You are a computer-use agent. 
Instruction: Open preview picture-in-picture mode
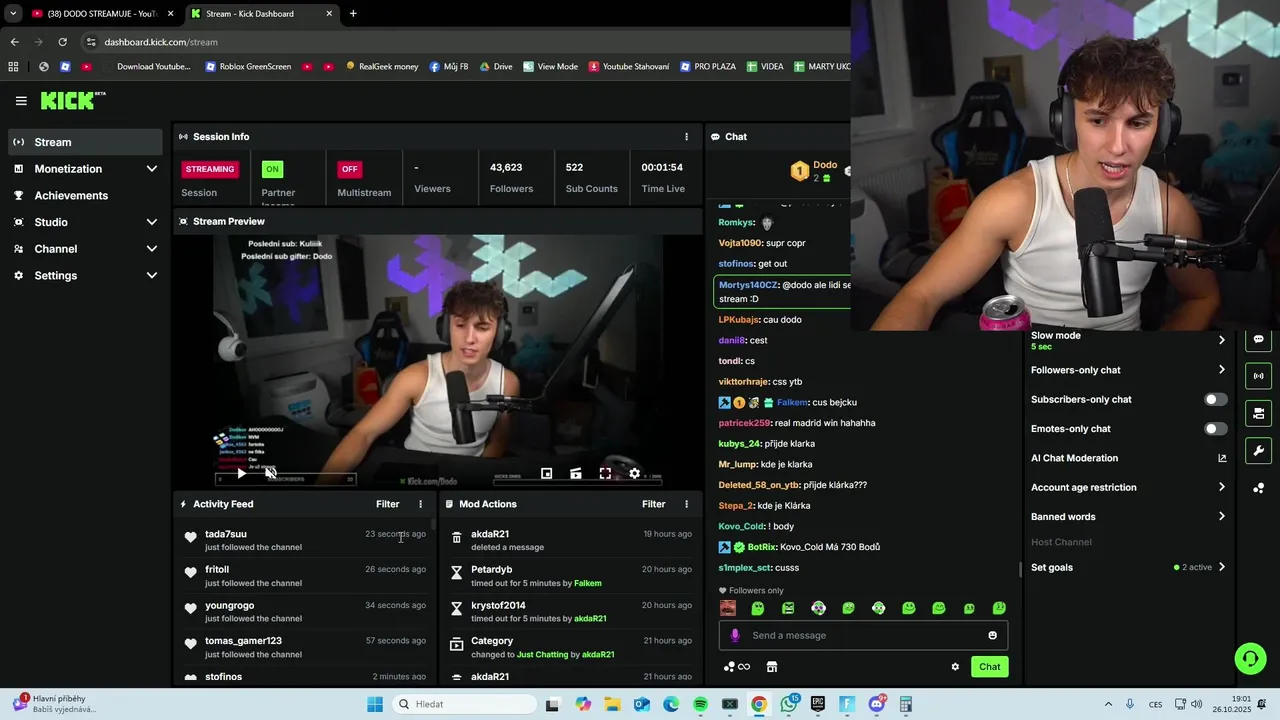[546, 474]
